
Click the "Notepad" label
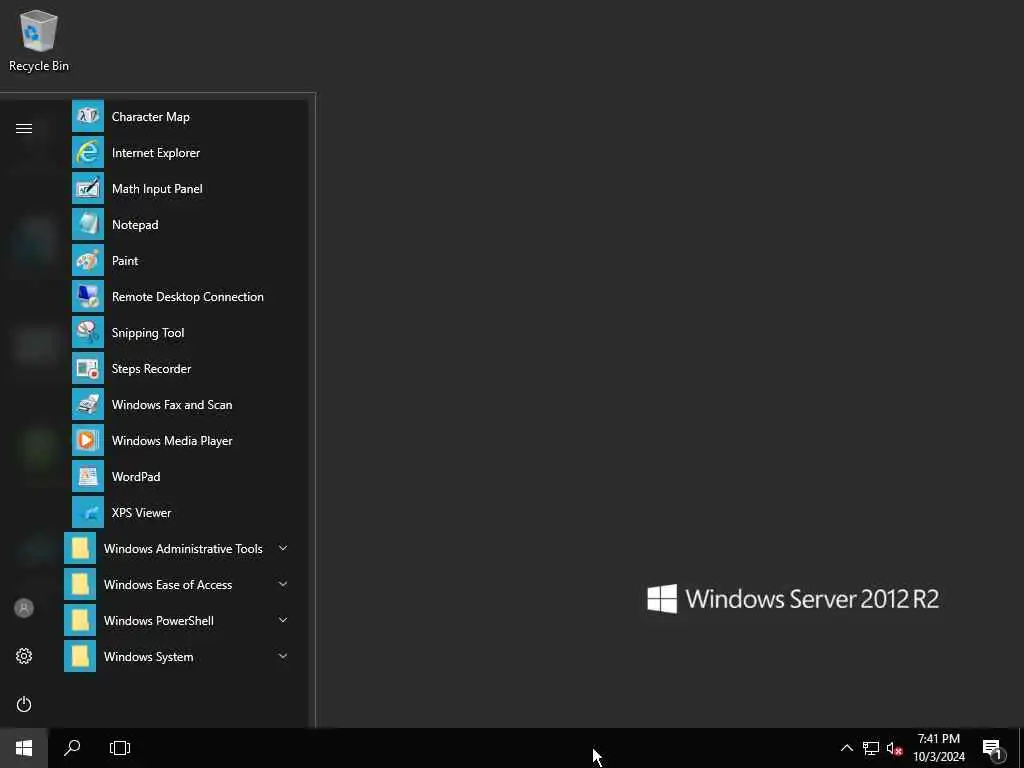(x=135, y=225)
